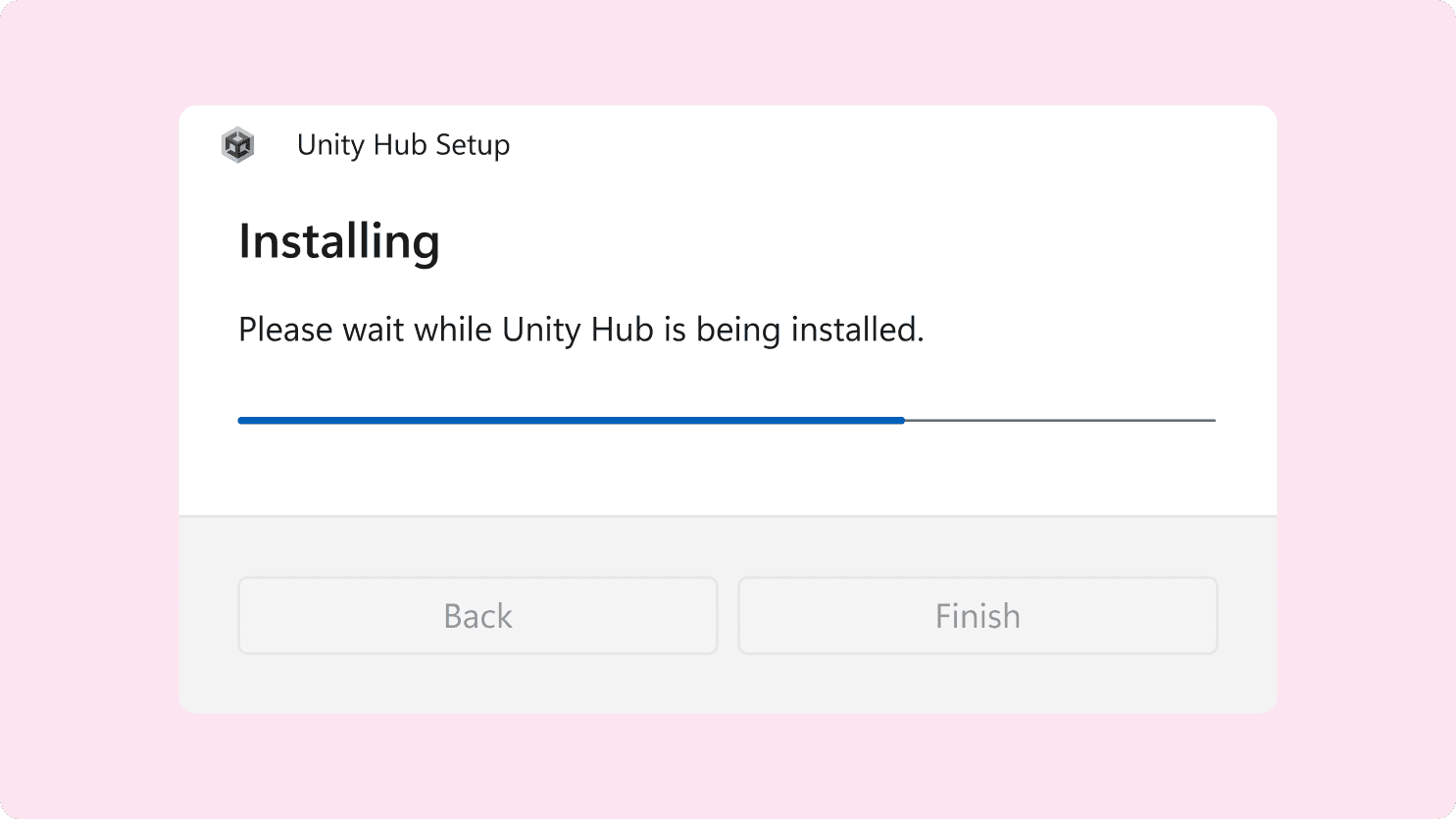This screenshot has height=819, width=1456.
Task: Click the Back button
Action: point(477,615)
